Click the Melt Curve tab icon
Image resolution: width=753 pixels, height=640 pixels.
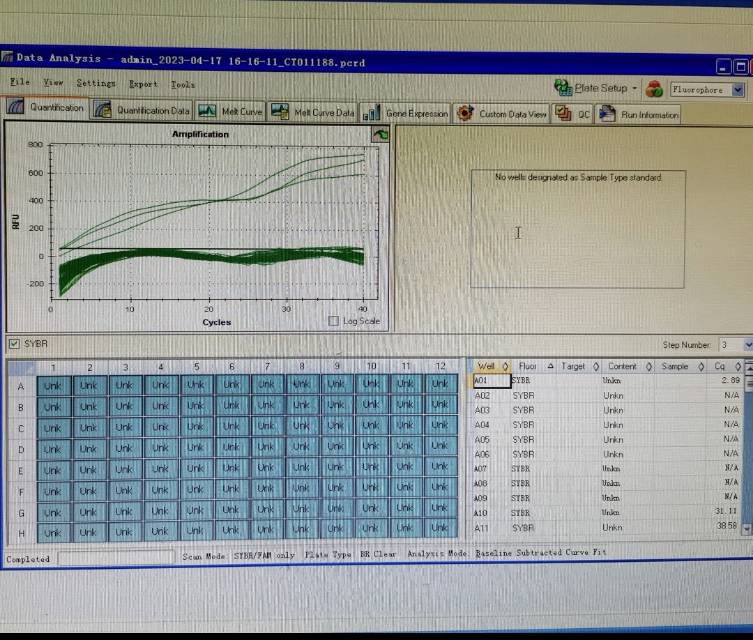pyautogui.click(x=207, y=111)
